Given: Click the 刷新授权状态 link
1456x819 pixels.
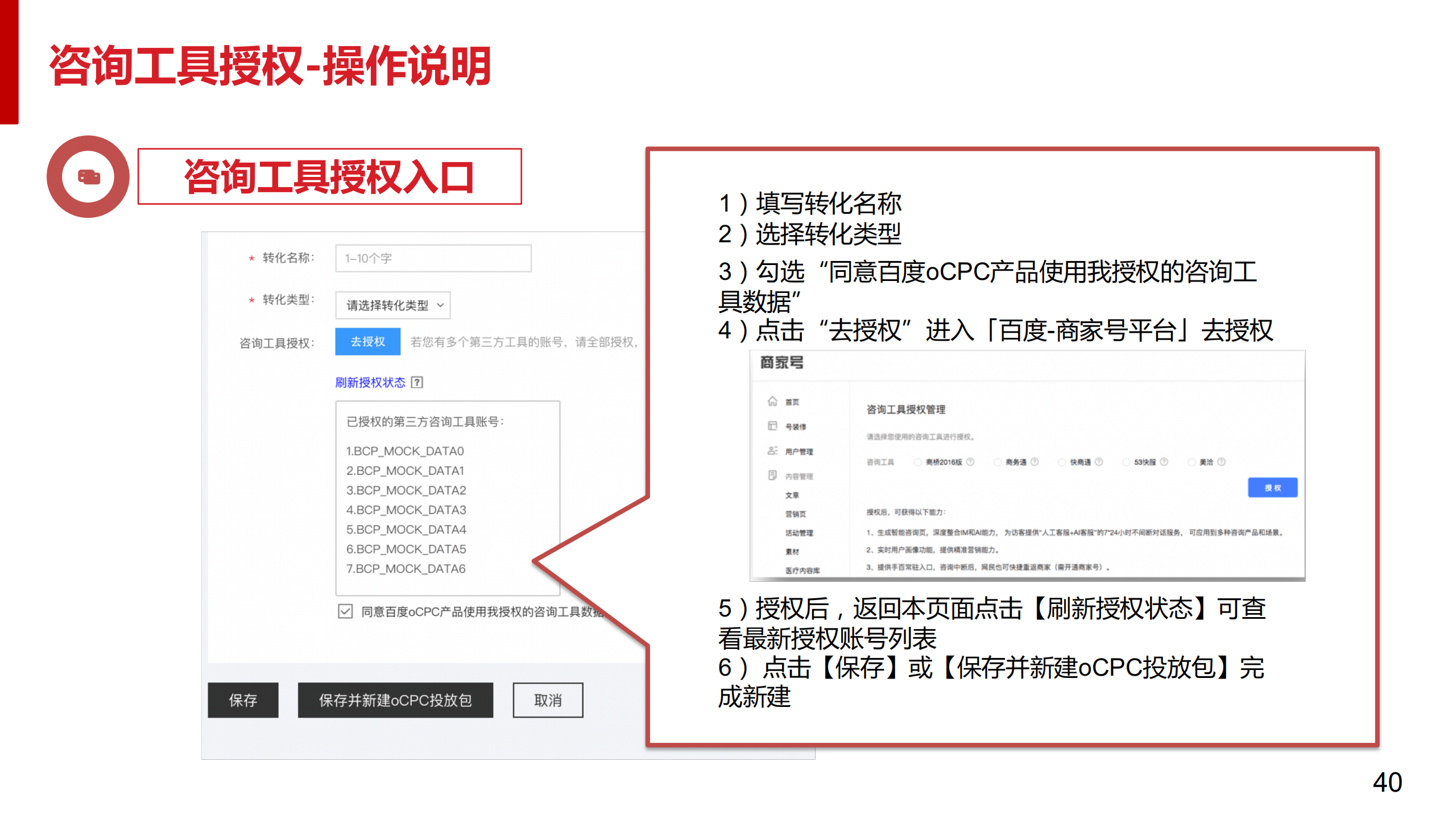Looking at the screenshot, I should pyautogui.click(x=370, y=382).
